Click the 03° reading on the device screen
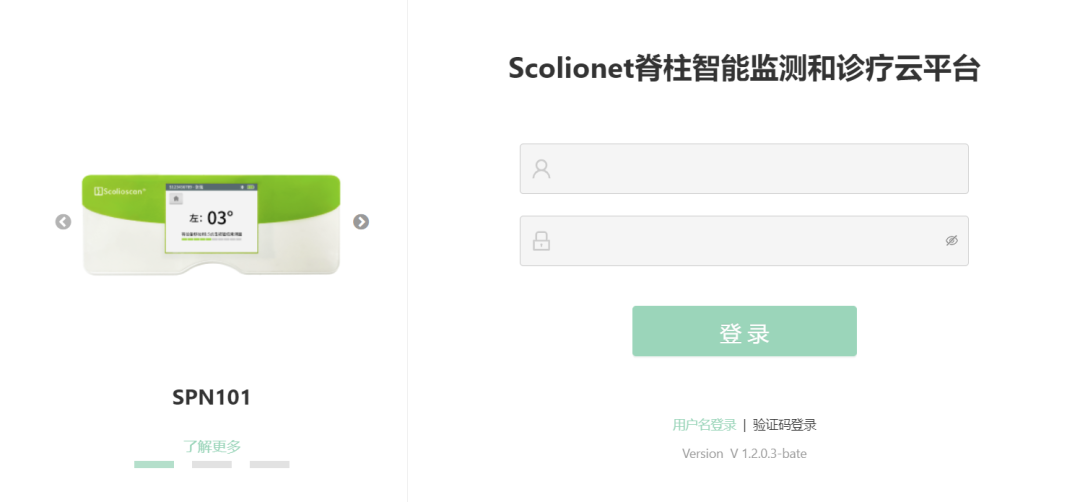Viewport: 1080px width, 502px height. tap(220, 217)
